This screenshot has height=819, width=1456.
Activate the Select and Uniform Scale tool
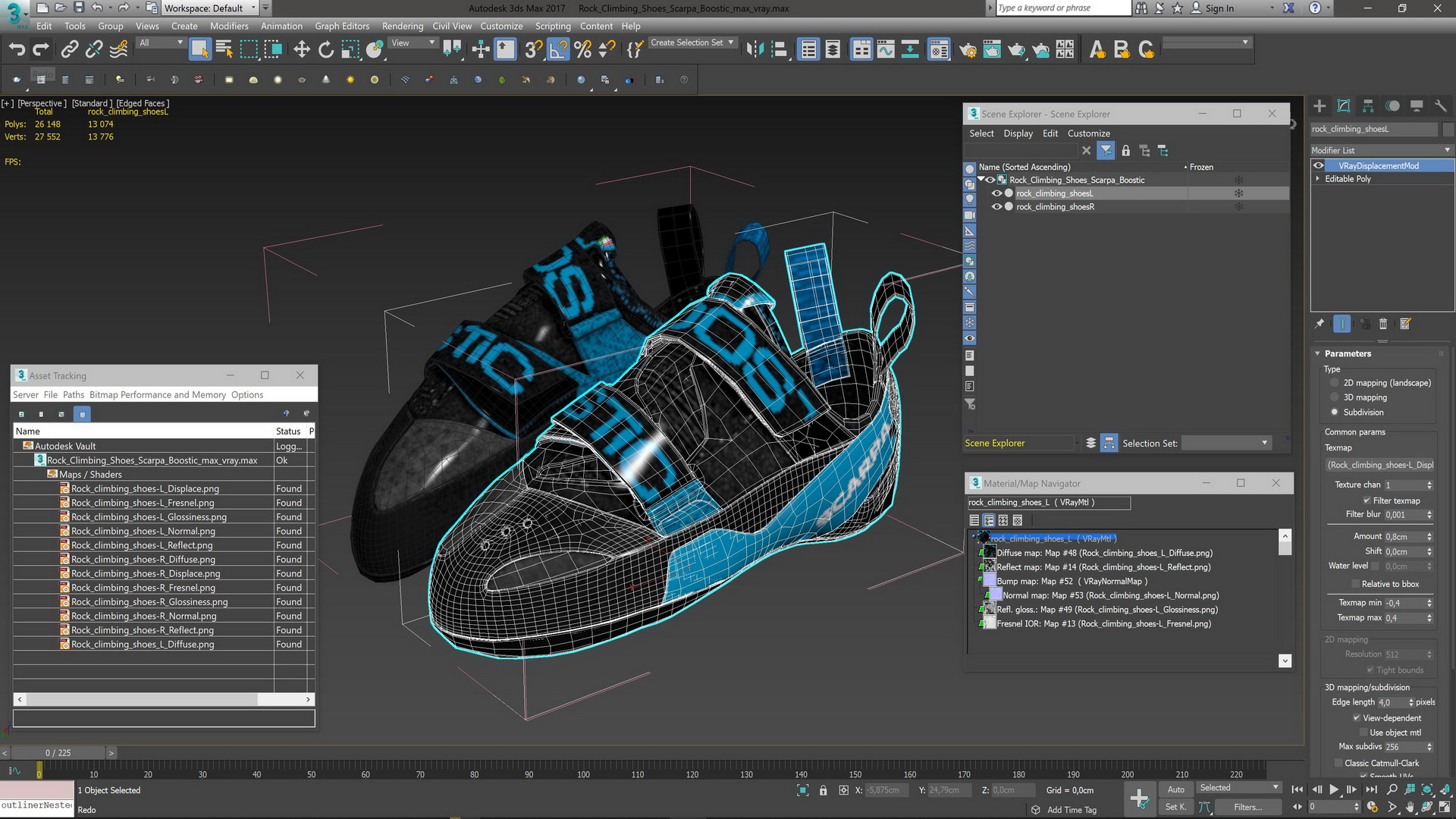(x=350, y=50)
